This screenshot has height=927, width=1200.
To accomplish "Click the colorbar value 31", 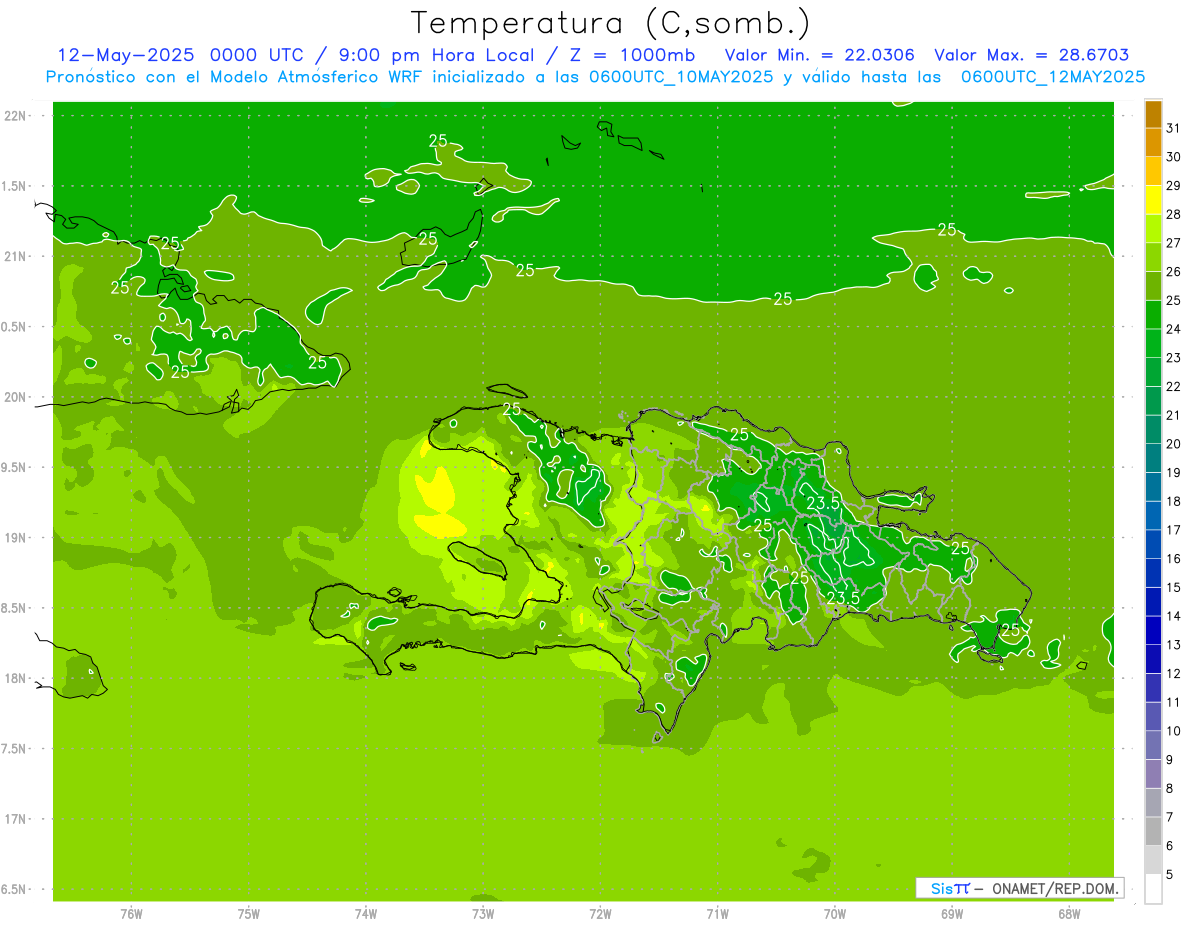I will (x=1173, y=128).
